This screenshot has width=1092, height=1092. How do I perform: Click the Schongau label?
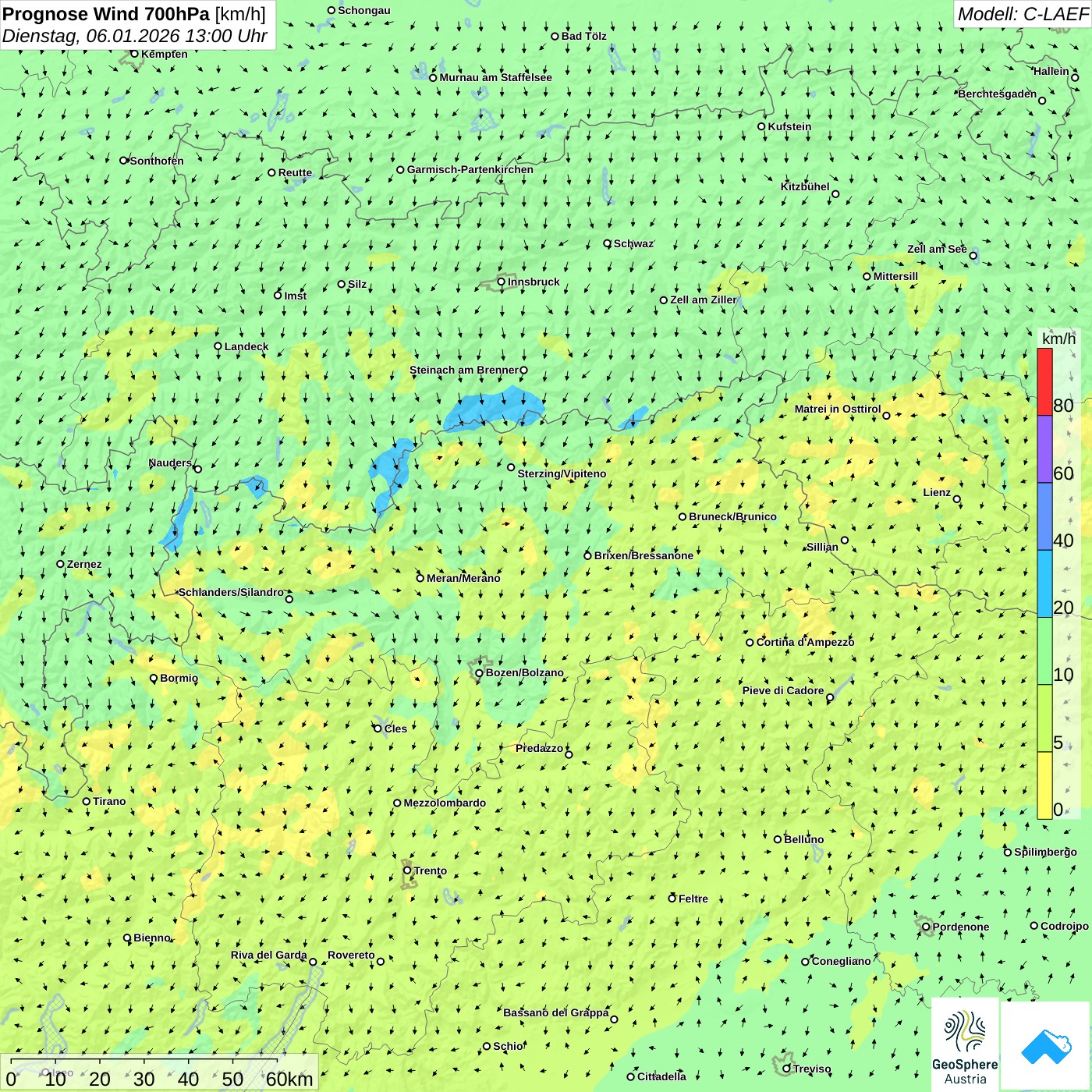(364, 10)
